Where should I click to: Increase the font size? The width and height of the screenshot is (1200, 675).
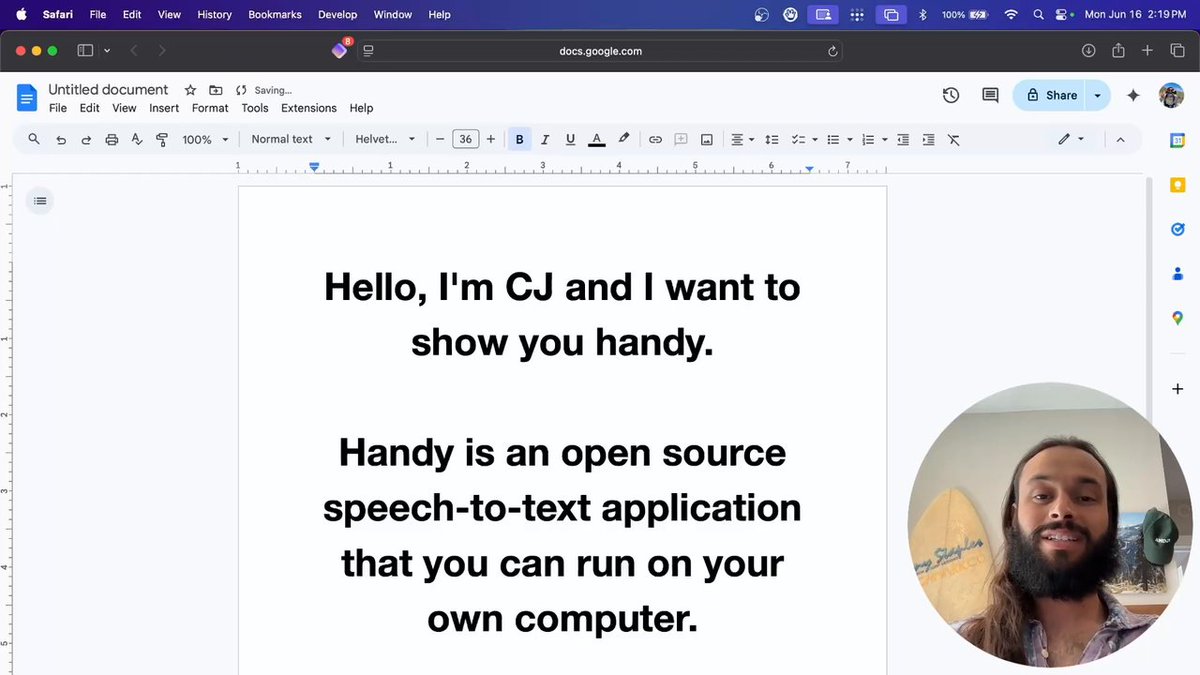[x=490, y=140]
